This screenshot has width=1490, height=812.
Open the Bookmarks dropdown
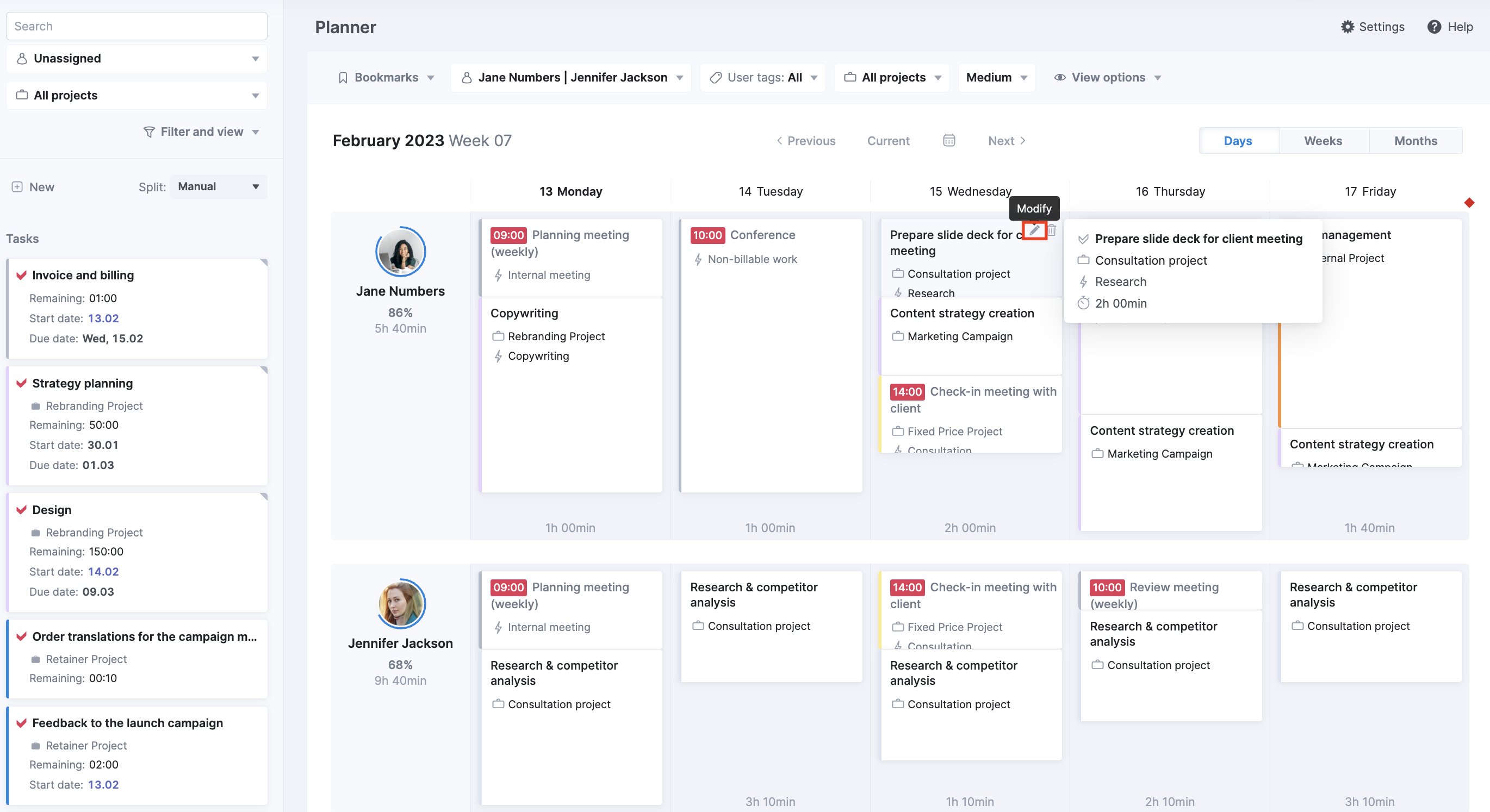pos(386,77)
